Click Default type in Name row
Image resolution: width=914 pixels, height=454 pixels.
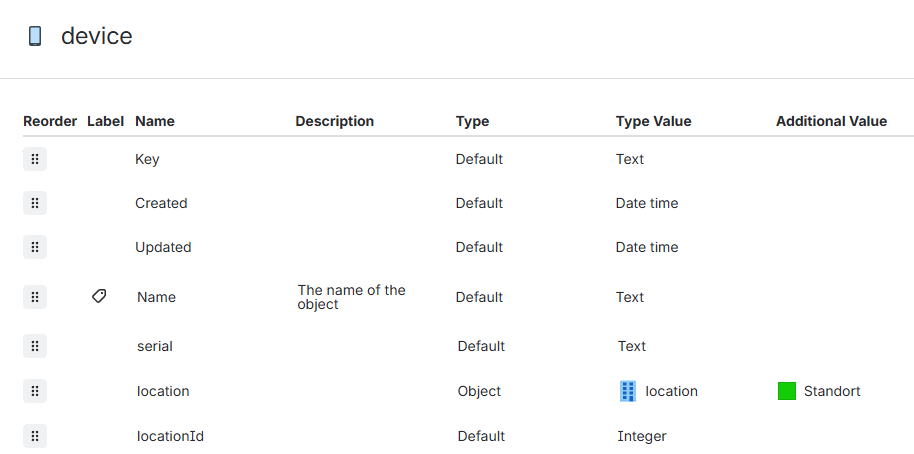coord(479,297)
